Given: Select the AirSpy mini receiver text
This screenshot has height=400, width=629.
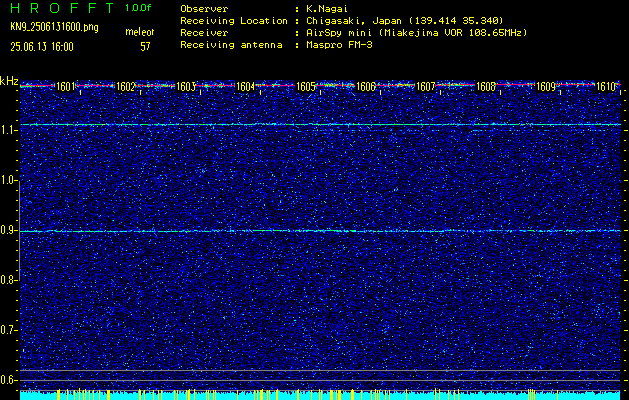Looking at the screenshot, I should click(x=417, y=32).
